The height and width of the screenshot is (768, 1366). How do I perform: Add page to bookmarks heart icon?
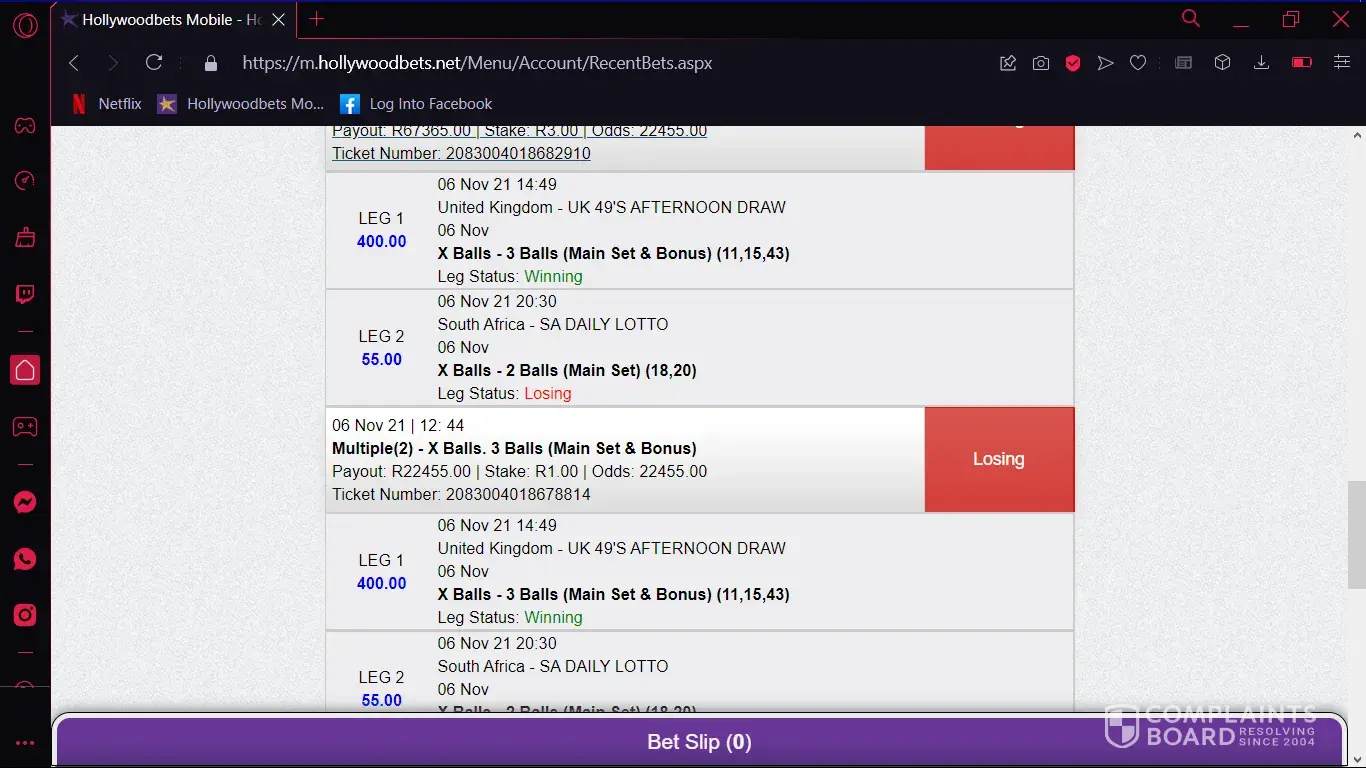(1138, 63)
